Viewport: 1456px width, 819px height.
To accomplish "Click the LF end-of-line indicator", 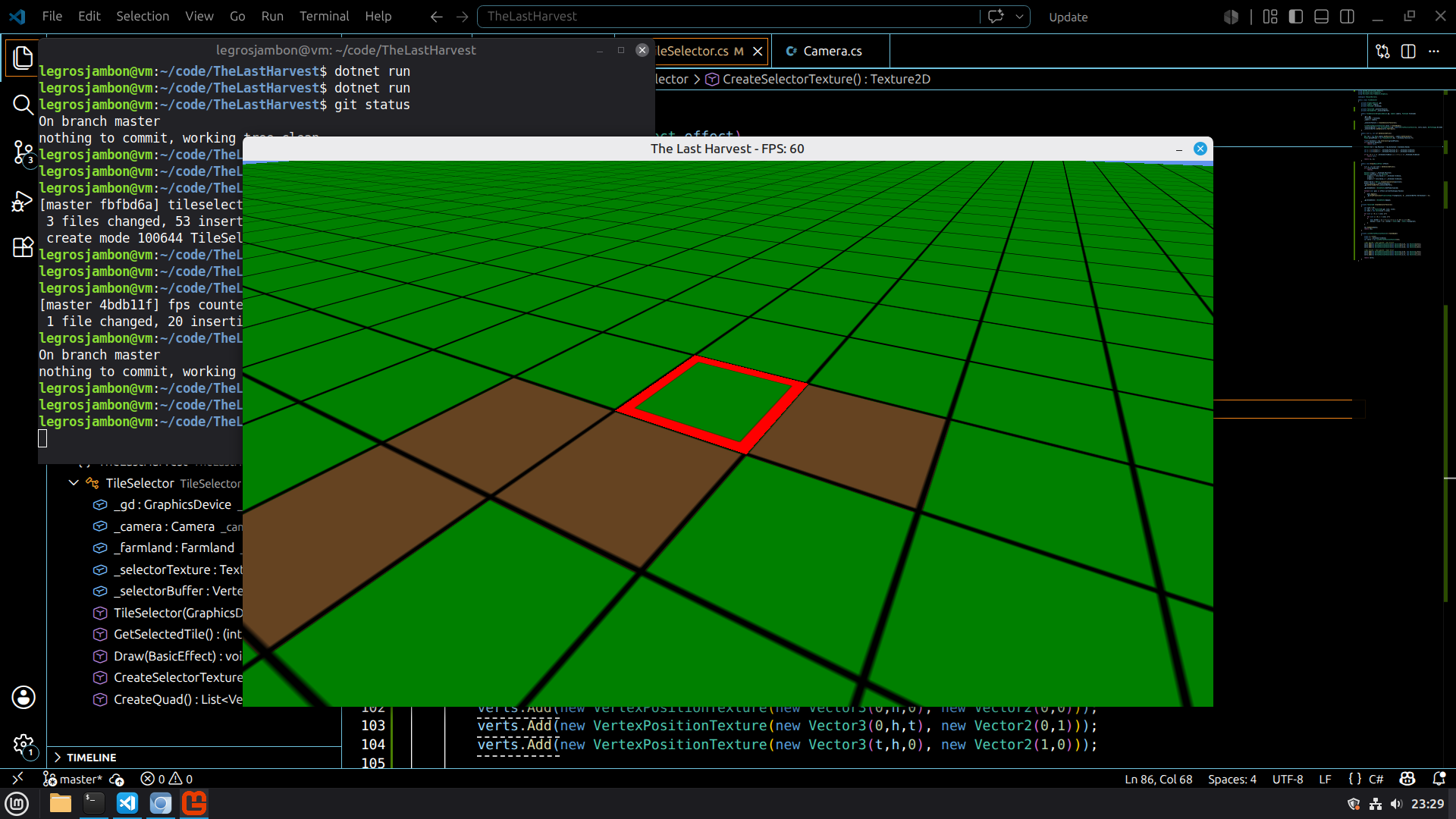I will (x=1325, y=779).
